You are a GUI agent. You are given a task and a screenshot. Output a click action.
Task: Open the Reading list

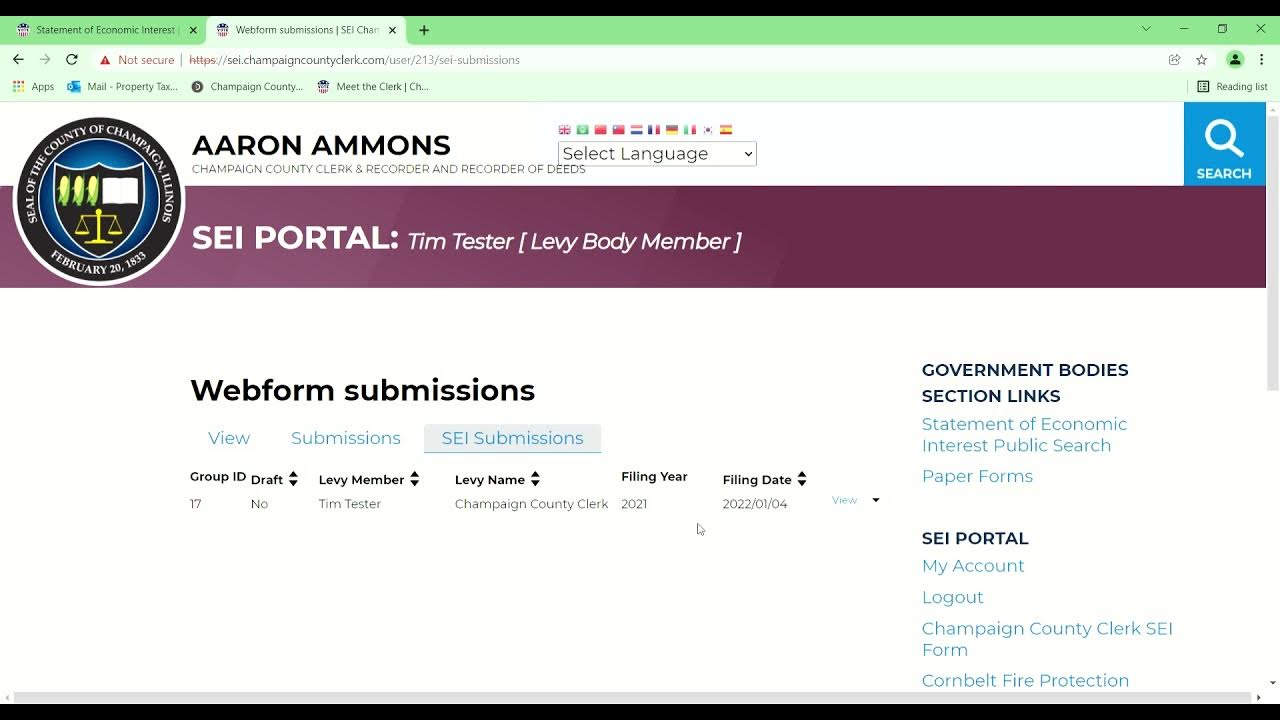[1232, 87]
